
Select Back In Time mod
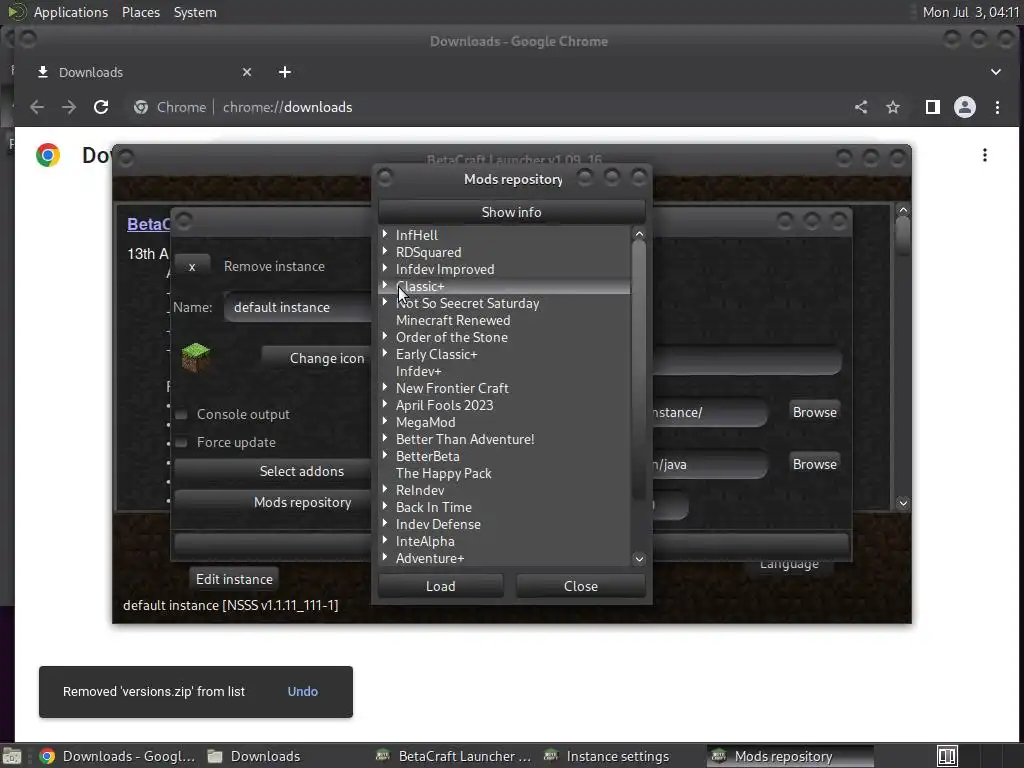click(x=434, y=507)
